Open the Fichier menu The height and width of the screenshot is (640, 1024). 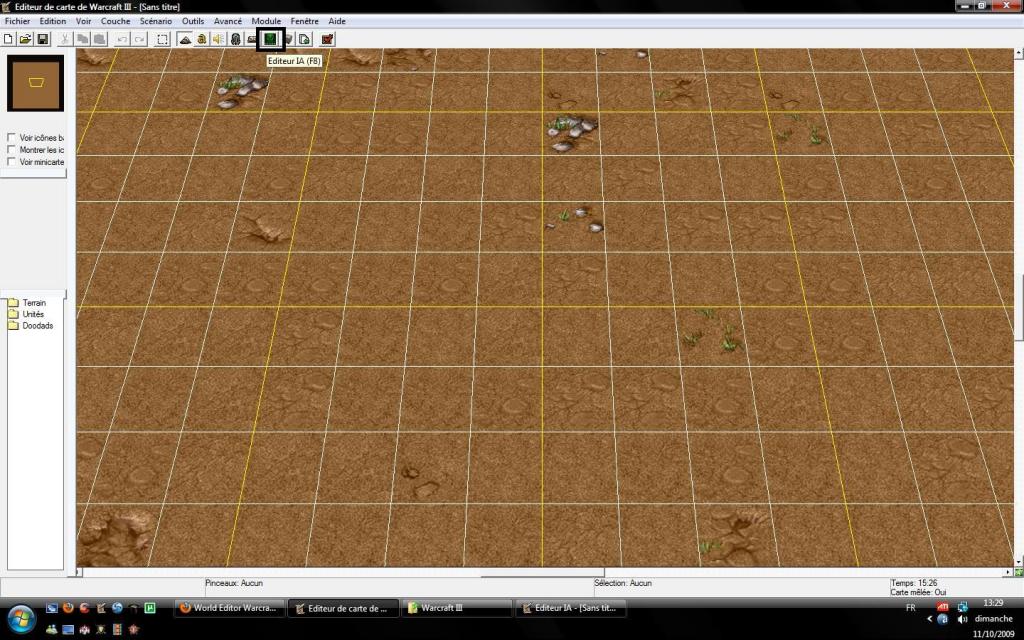point(18,21)
